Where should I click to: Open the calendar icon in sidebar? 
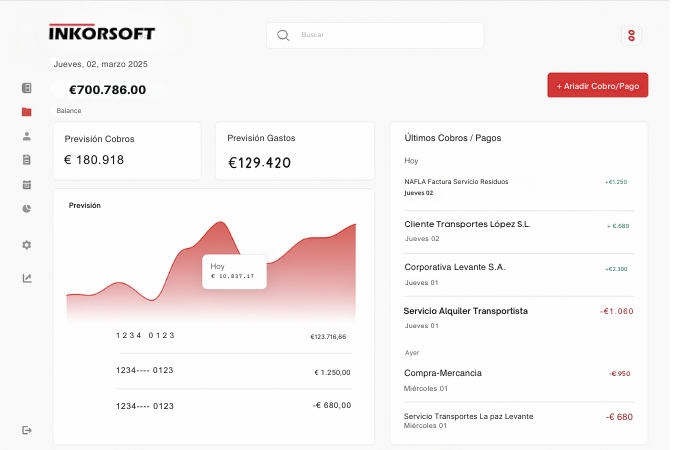coord(27,184)
